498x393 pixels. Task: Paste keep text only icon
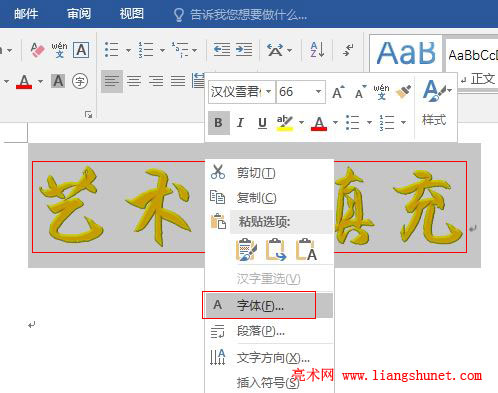306,249
